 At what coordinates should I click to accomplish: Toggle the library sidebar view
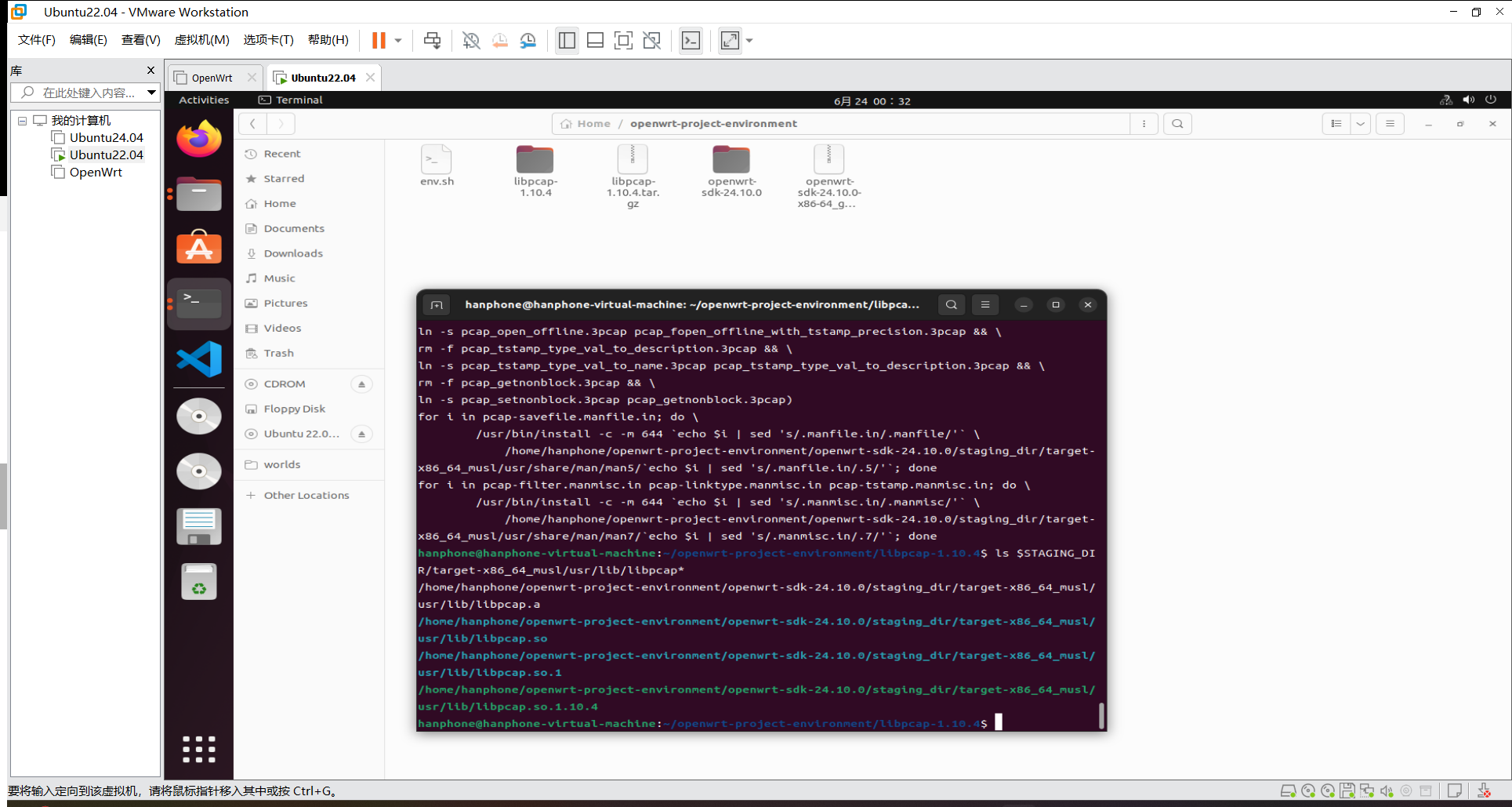click(567, 41)
